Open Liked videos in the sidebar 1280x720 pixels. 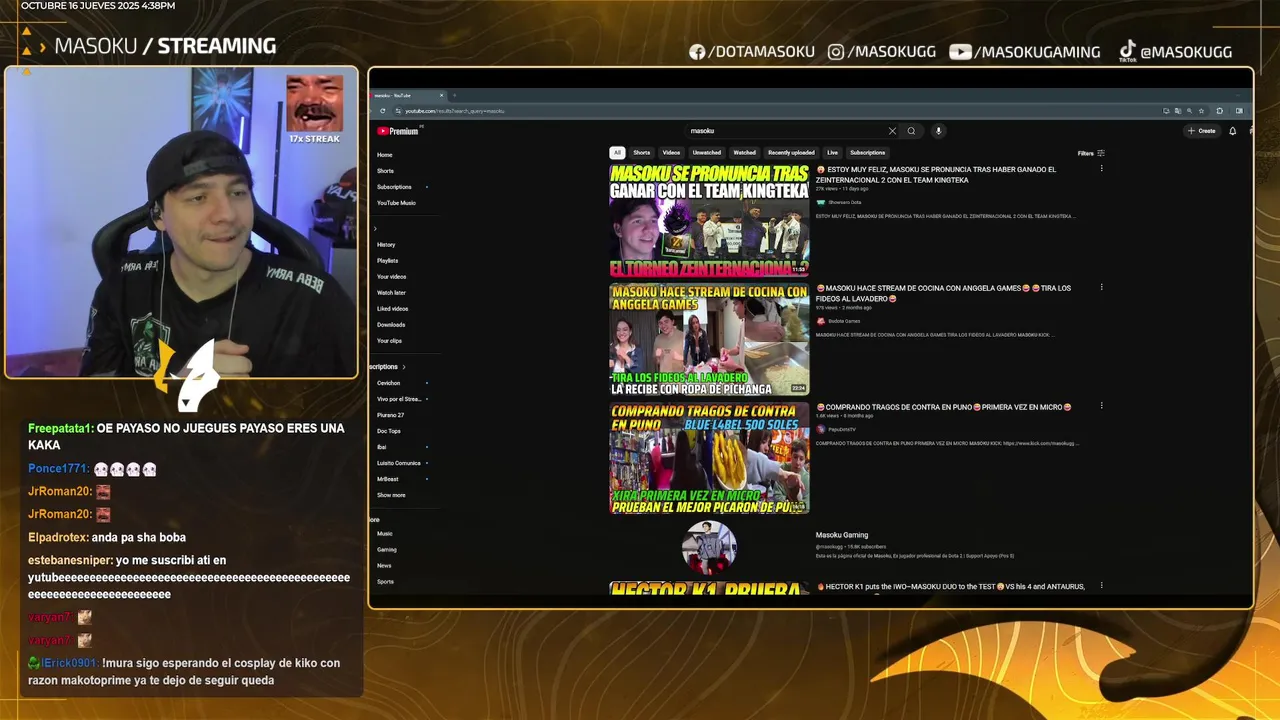tap(392, 309)
